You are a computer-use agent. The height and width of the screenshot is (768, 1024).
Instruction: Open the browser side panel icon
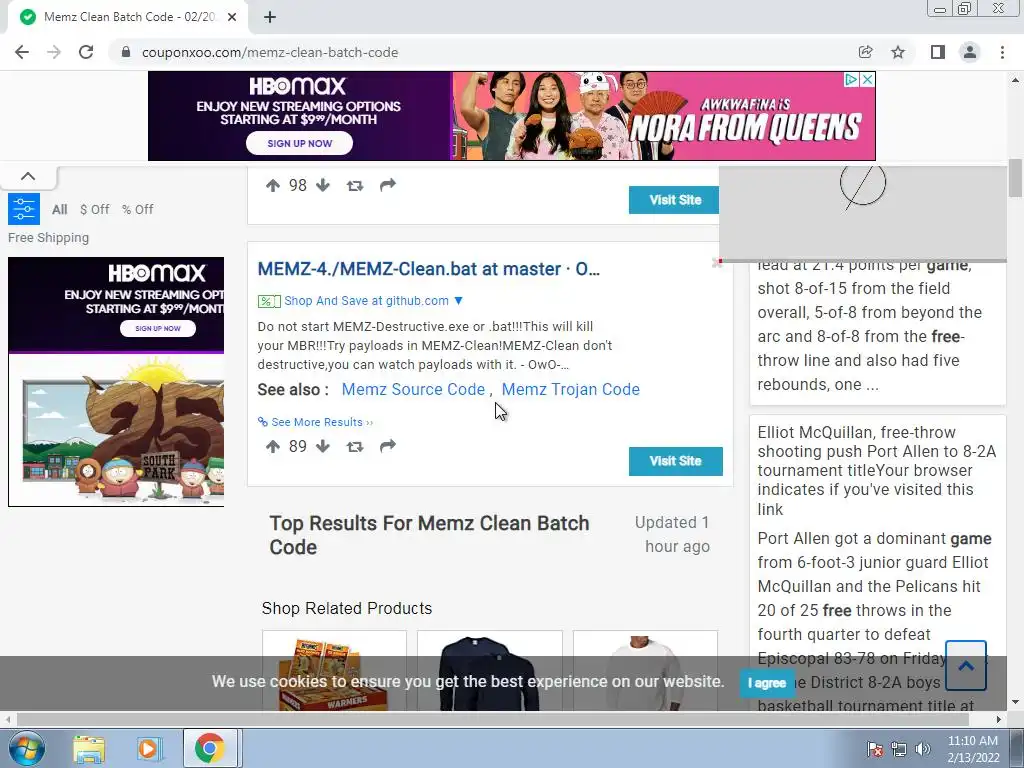[938, 52]
